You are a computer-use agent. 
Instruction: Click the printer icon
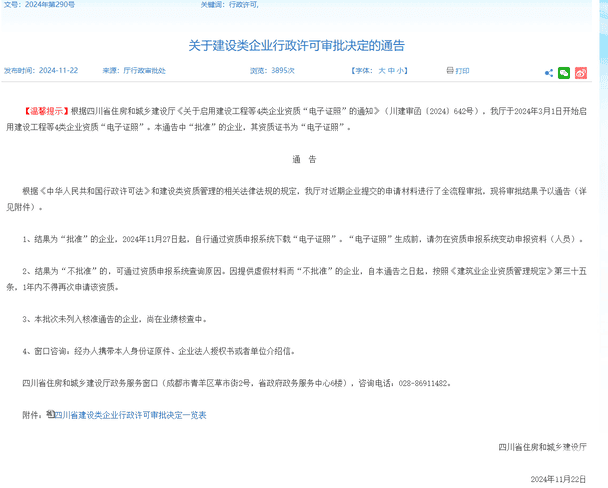coord(448,72)
